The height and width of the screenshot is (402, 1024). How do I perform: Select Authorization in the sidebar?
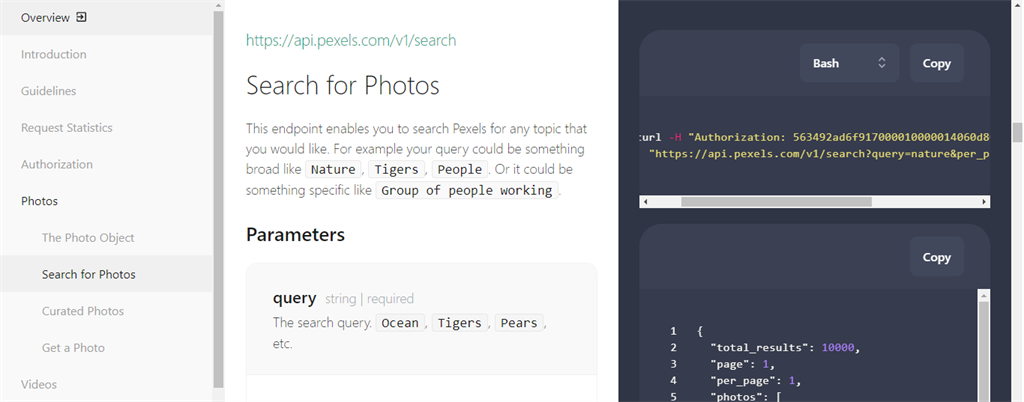click(57, 164)
